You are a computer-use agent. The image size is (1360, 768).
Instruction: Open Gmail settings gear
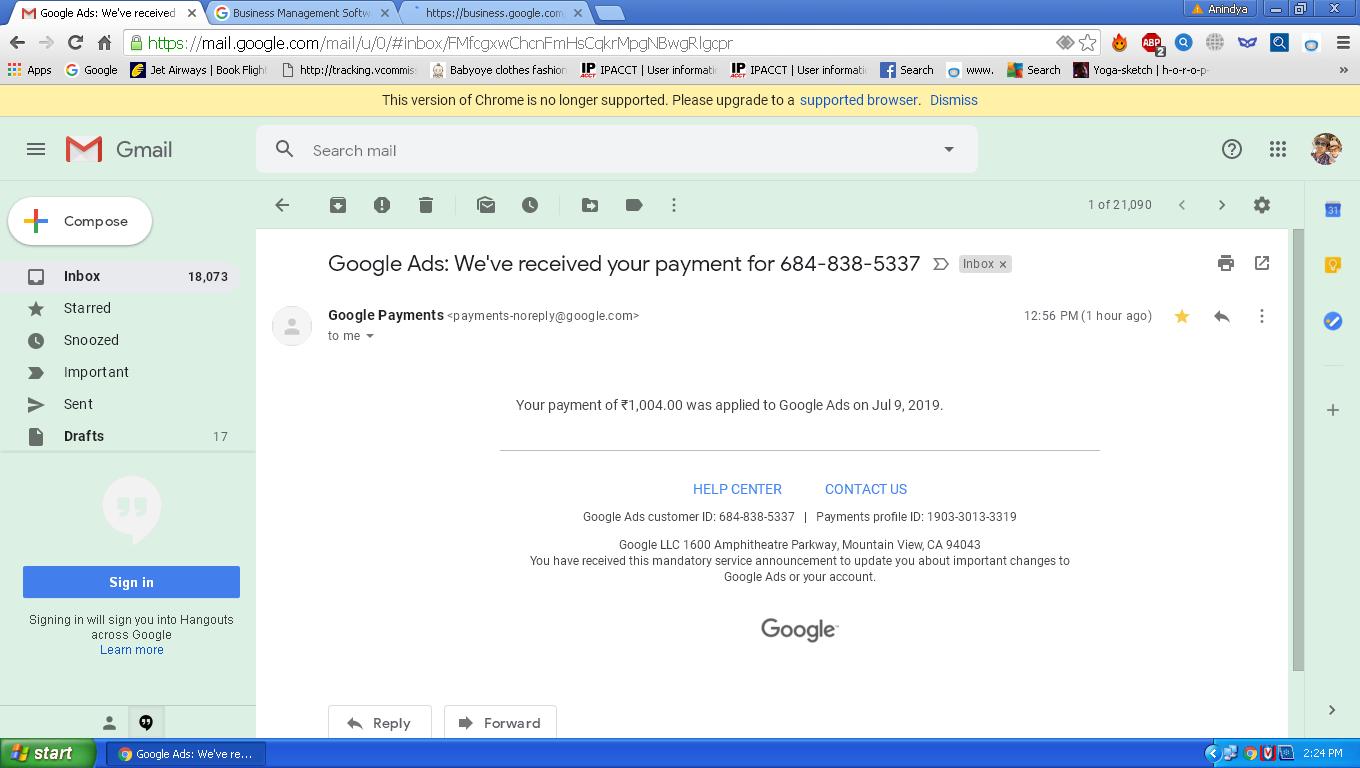coord(1262,205)
